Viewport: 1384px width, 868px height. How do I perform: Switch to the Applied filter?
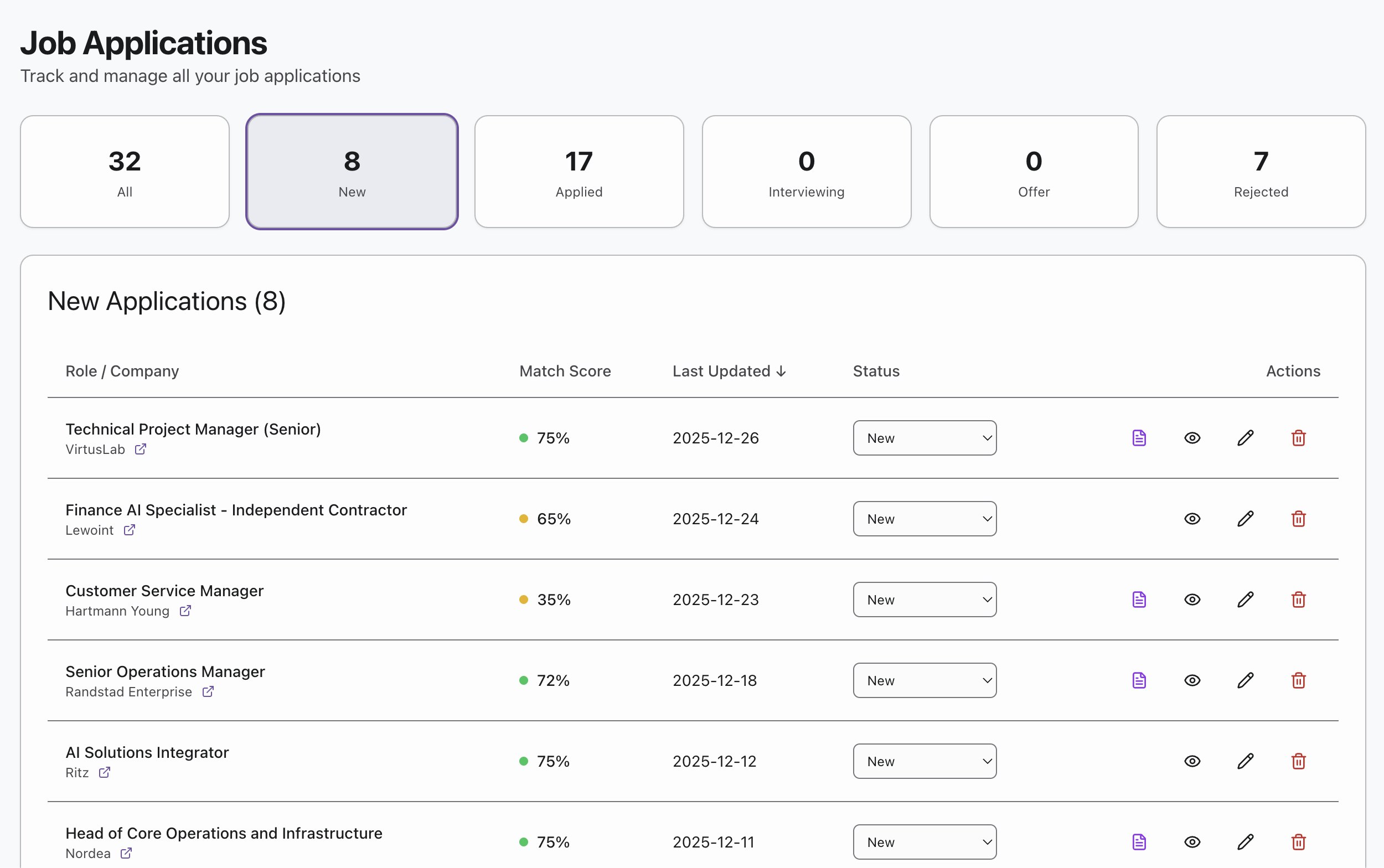(x=578, y=171)
